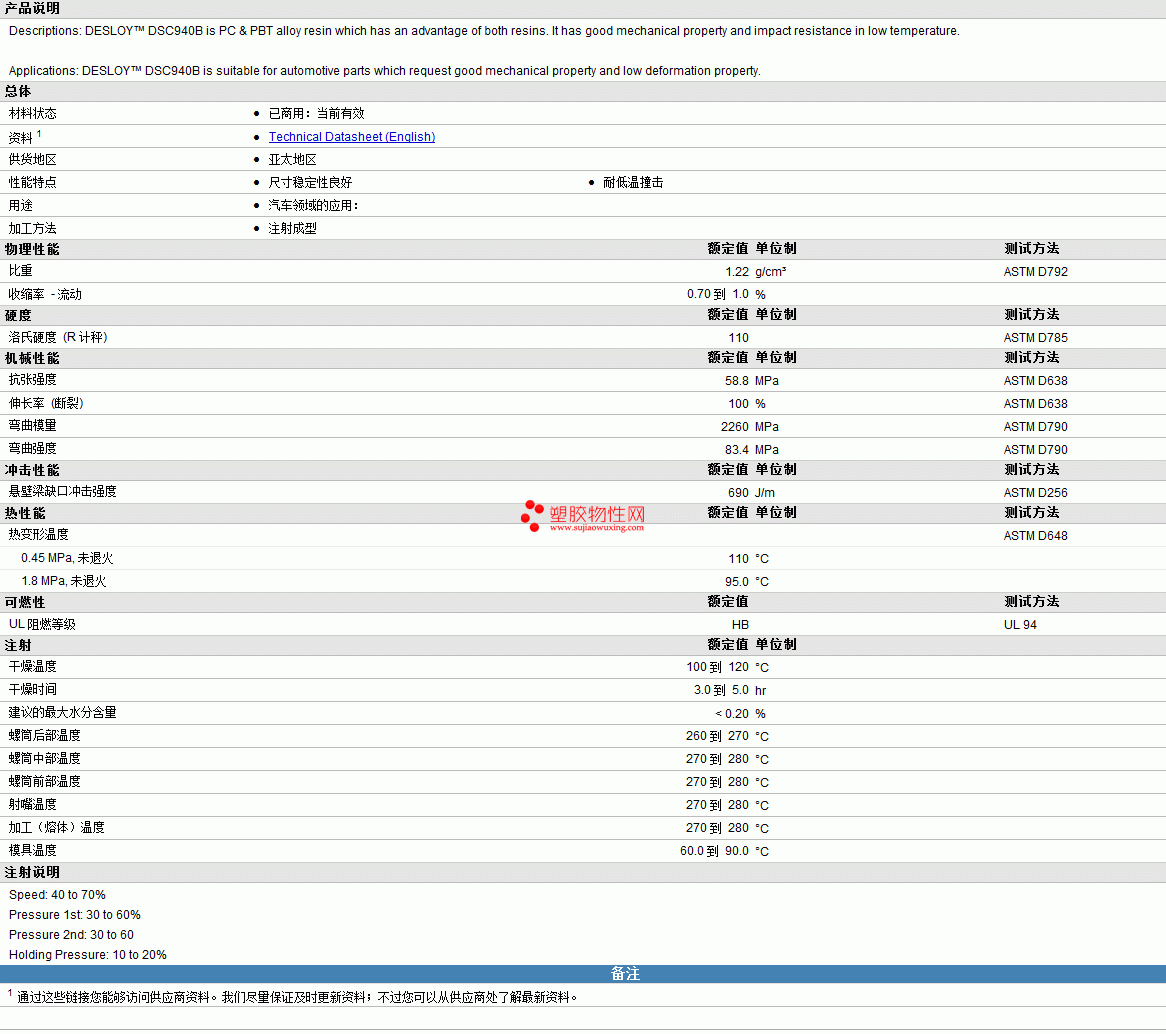Click the '洛氏硬度 (R 计秤)' row label

(x=58, y=338)
